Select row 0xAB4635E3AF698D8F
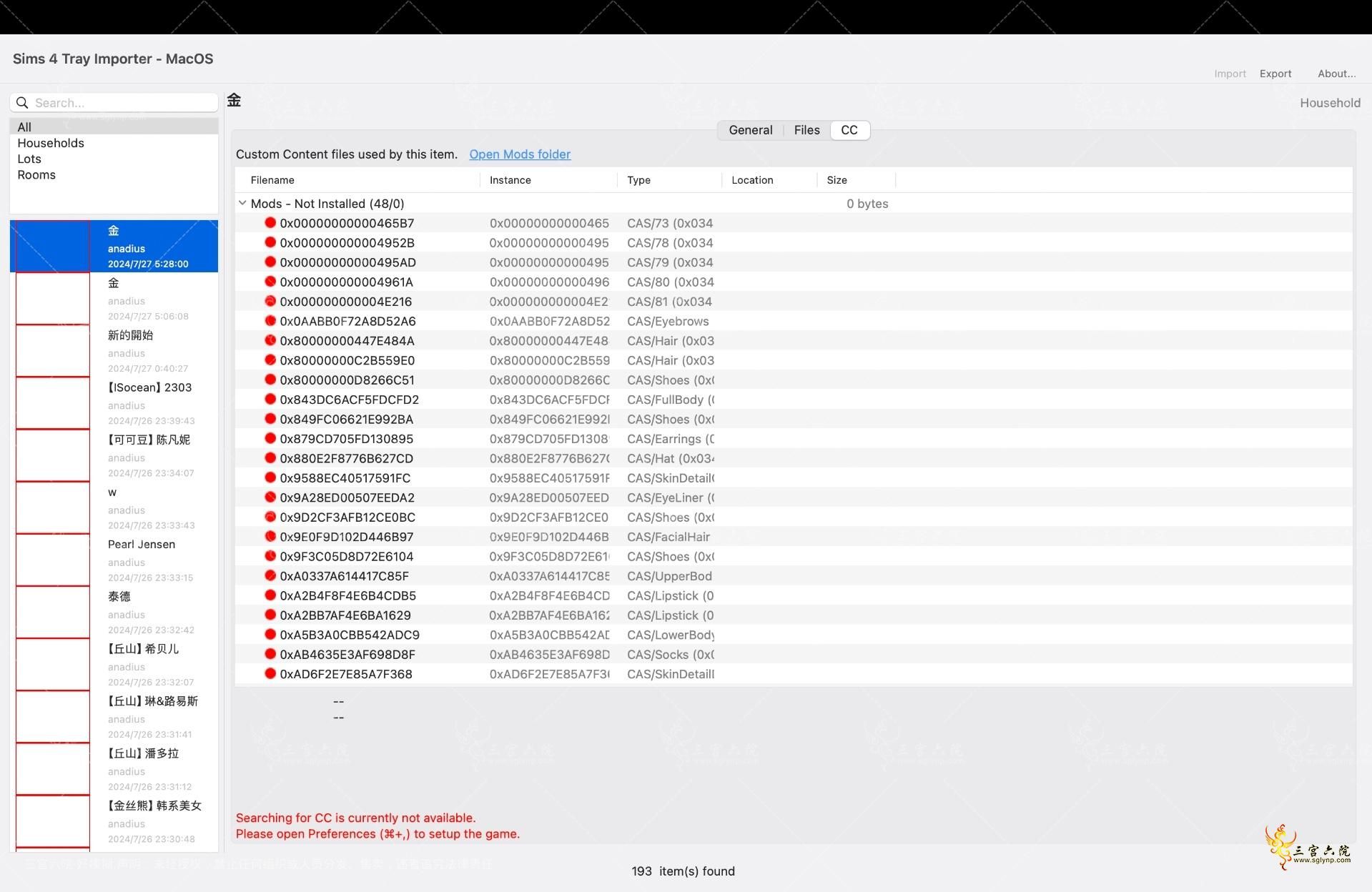Screen dimensions: 1372x892 tap(793, 654)
